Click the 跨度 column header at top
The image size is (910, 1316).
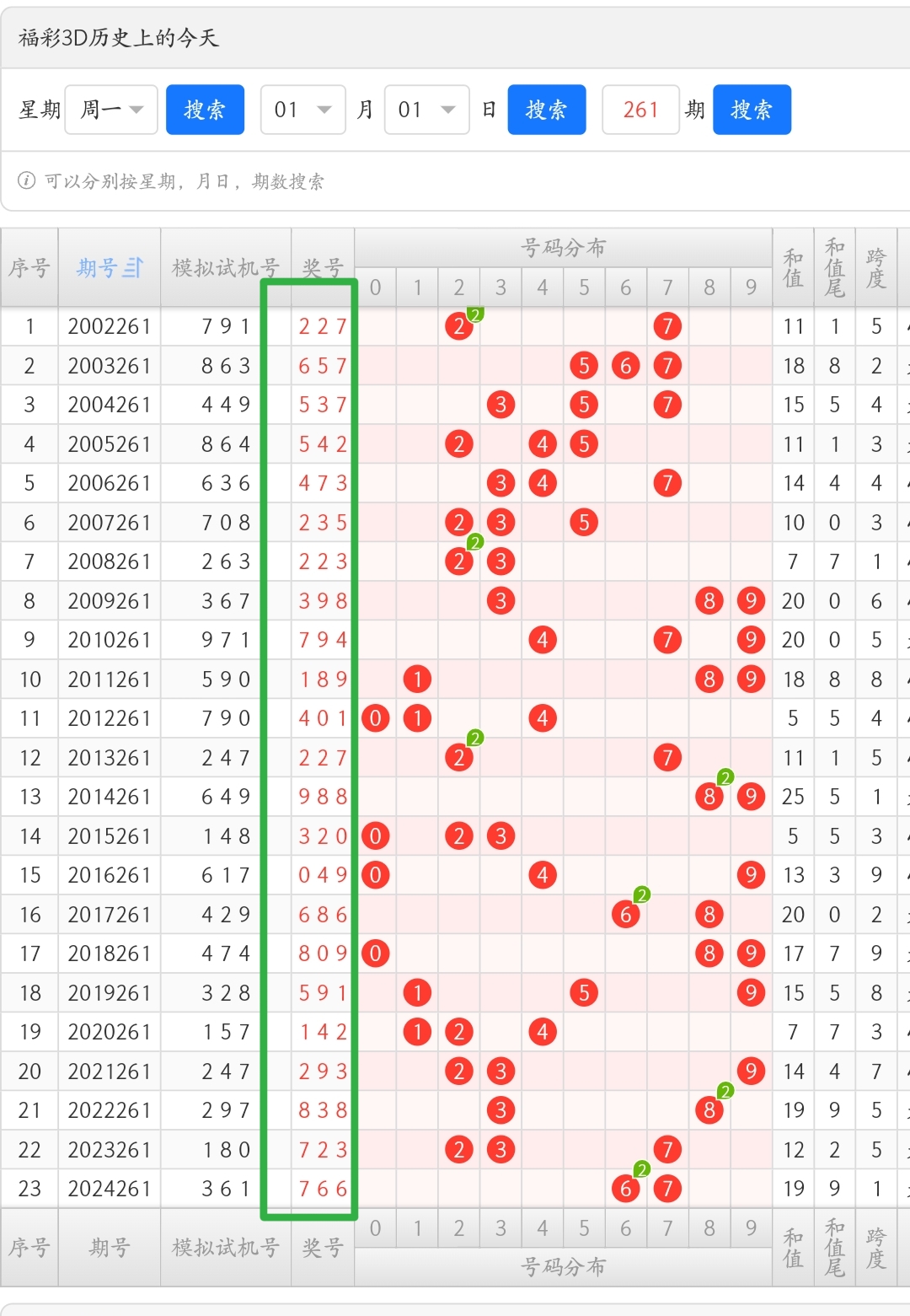point(876,268)
